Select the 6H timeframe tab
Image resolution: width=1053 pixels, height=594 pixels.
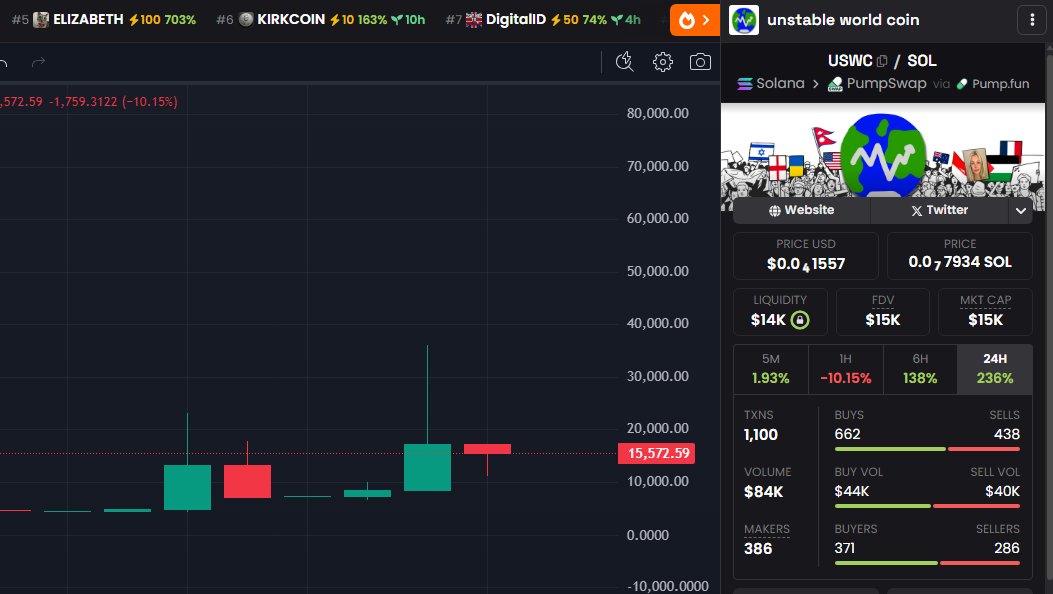point(920,369)
